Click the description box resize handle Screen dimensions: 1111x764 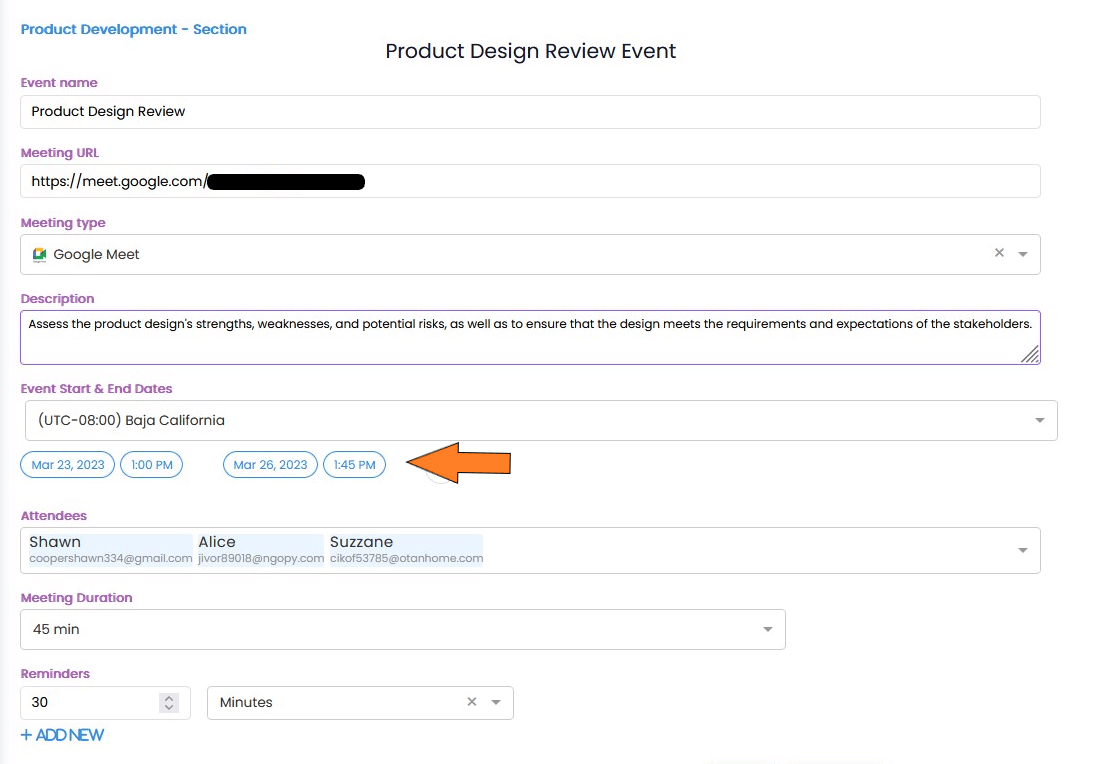click(1031, 355)
